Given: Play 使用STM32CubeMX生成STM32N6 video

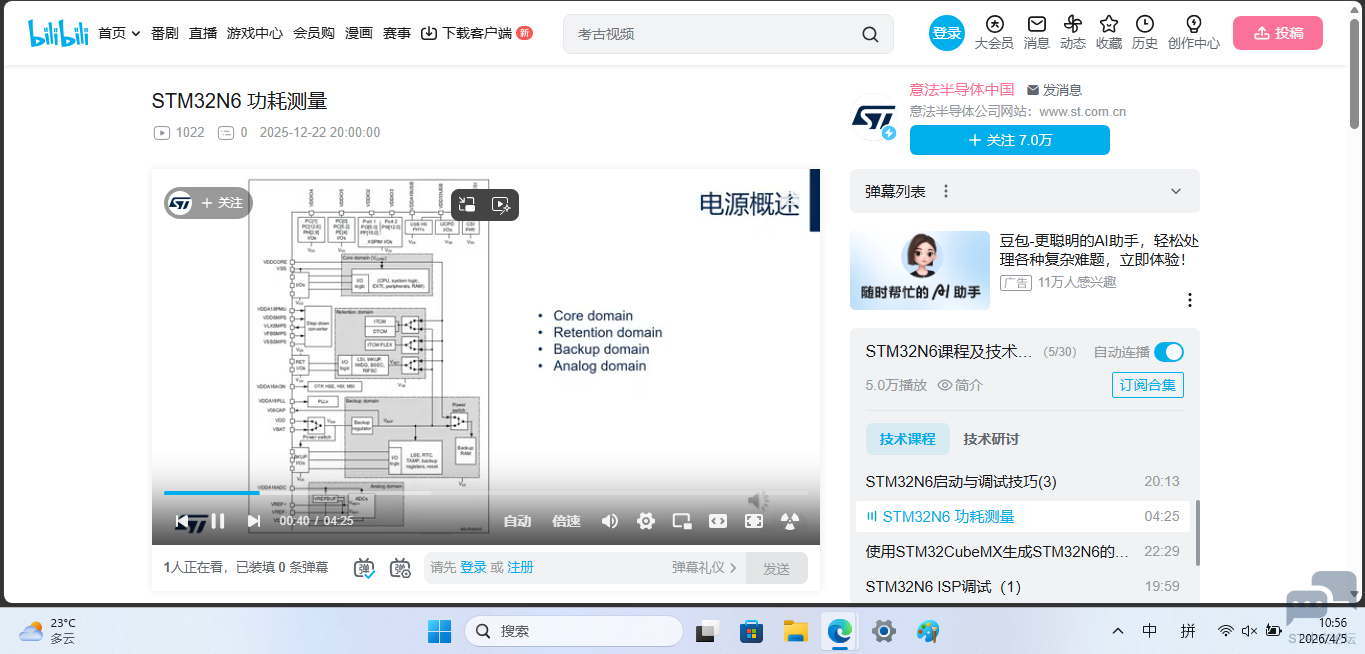Looking at the screenshot, I should (1023, 552).
